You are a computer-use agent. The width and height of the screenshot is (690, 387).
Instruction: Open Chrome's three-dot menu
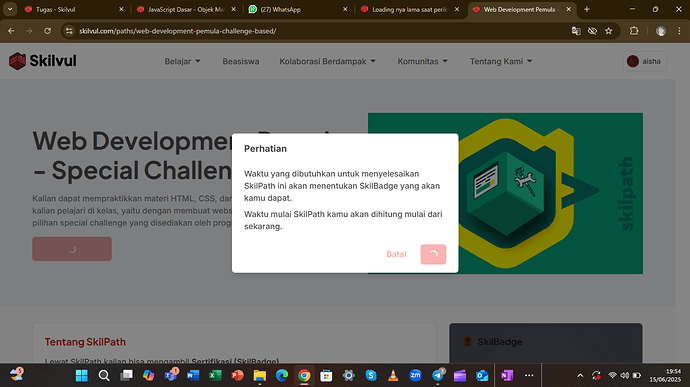pos(679,31)
